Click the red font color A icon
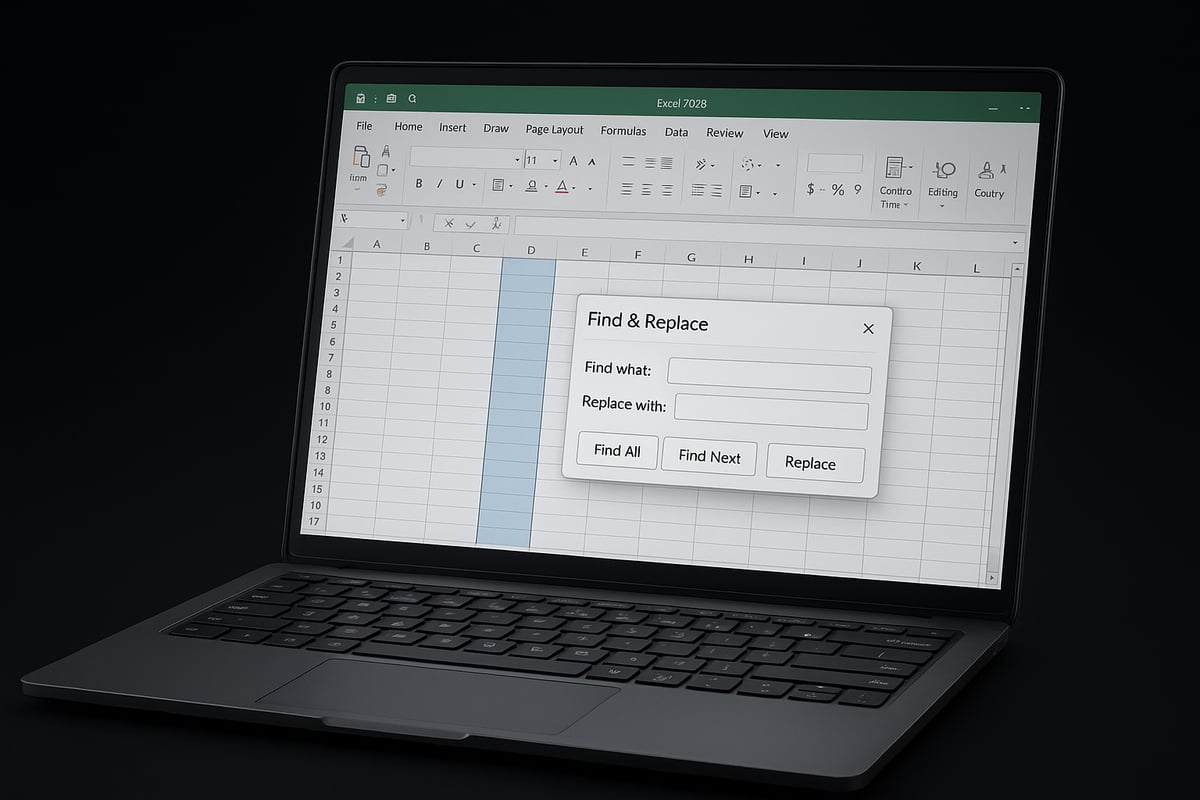The width and height of the screenshot is (1200, 800). pyautogui.click(x=562, y=187)
